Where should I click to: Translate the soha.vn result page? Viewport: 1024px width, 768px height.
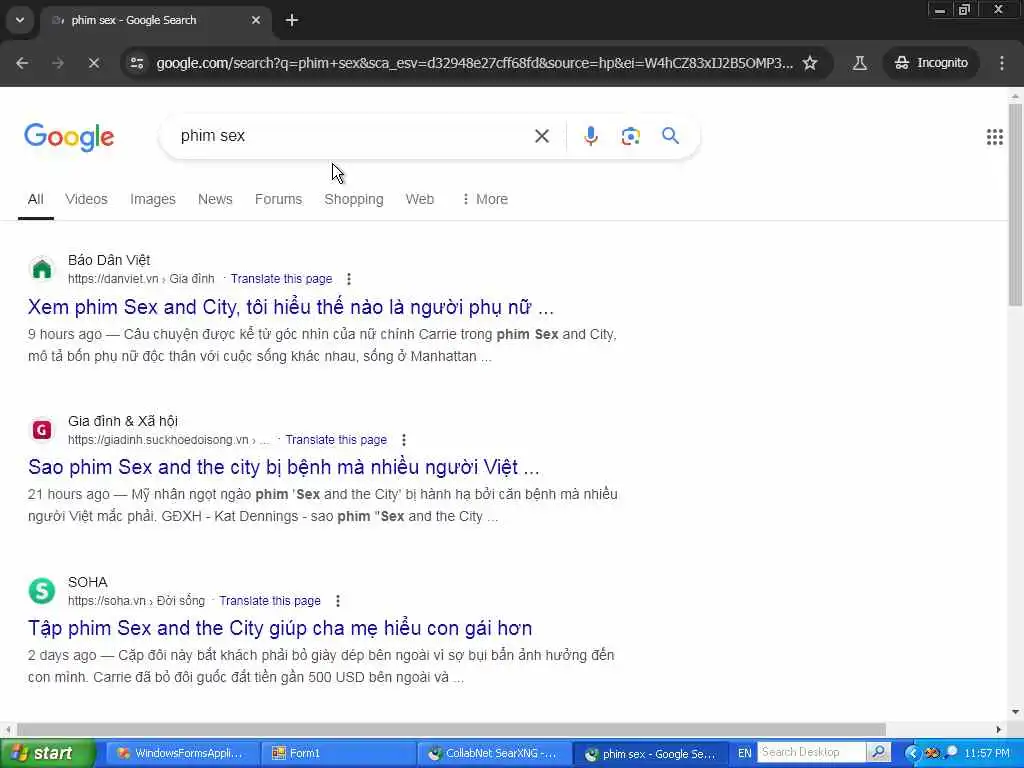point(270,600)
